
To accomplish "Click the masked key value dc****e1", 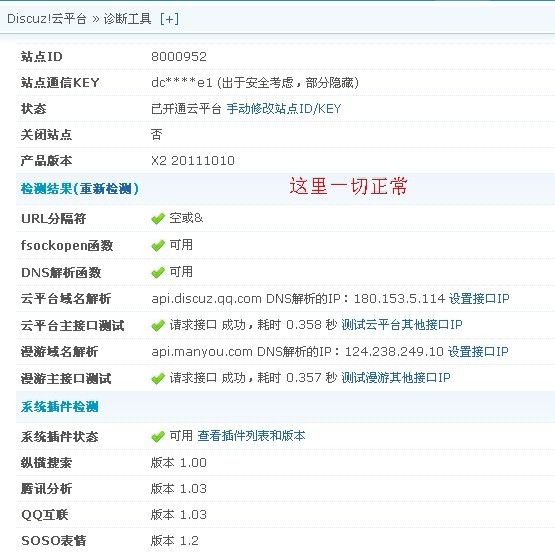I will [x=182, y=83].
